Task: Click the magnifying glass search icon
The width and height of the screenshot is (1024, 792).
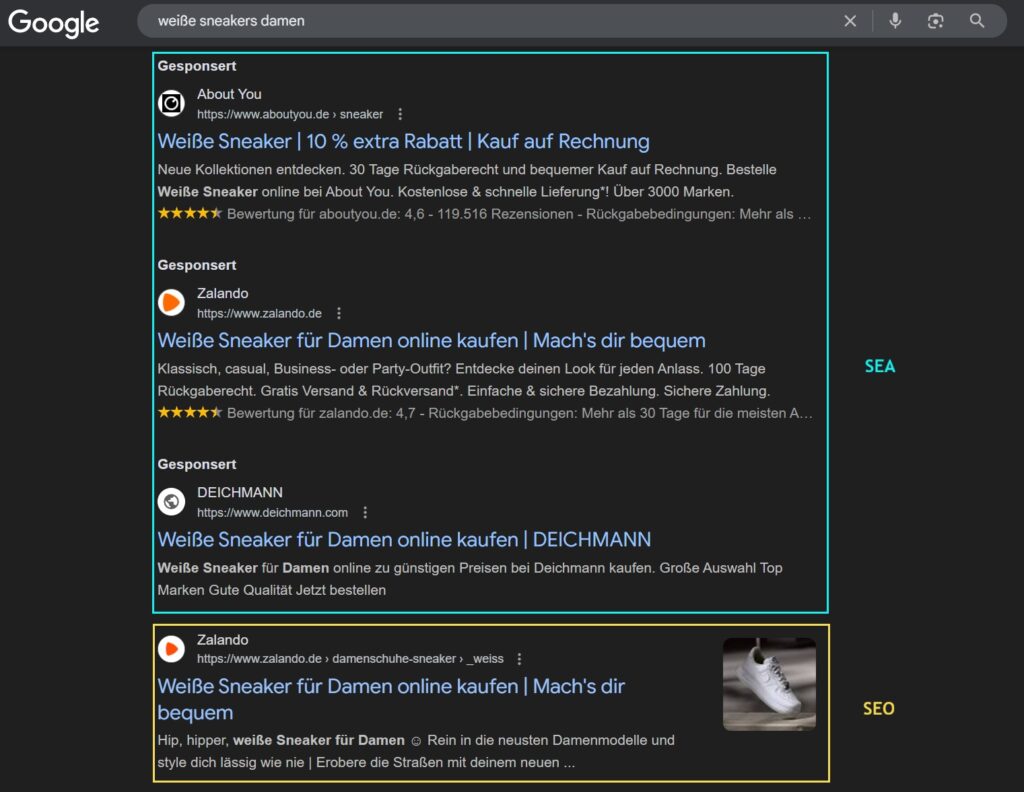Action: pyautogui.click(x=977, y=21)
